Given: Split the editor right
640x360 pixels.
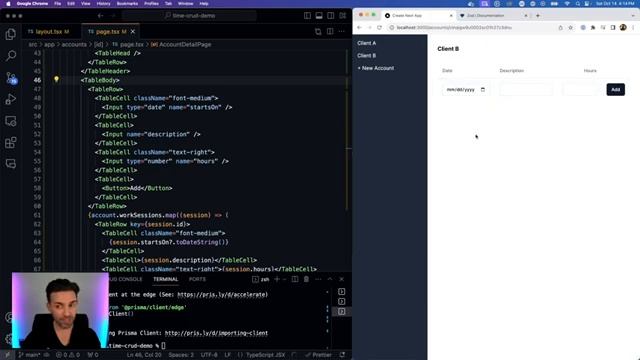Looking at the screenshot, I should 330,31.
